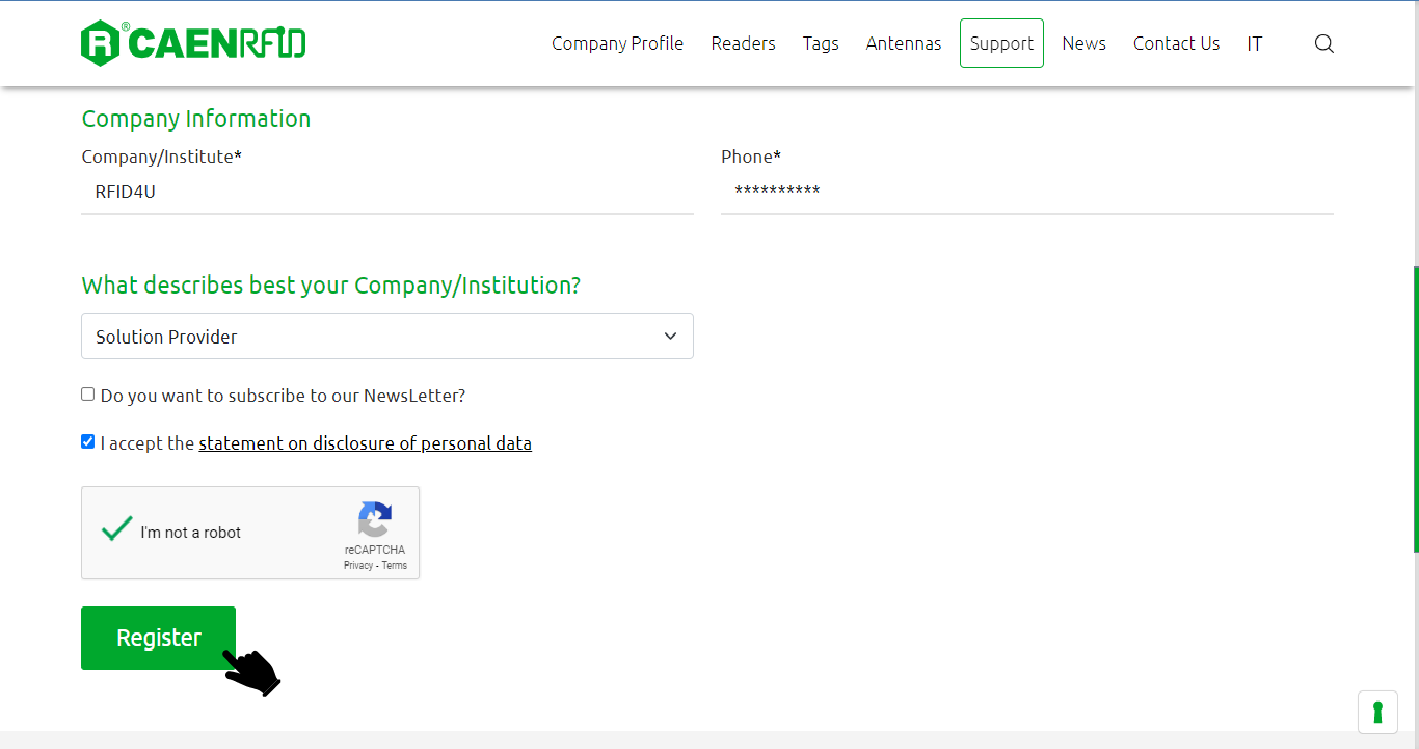
Task: Click into the Company/Institute field
Action: tap(387, 192)
